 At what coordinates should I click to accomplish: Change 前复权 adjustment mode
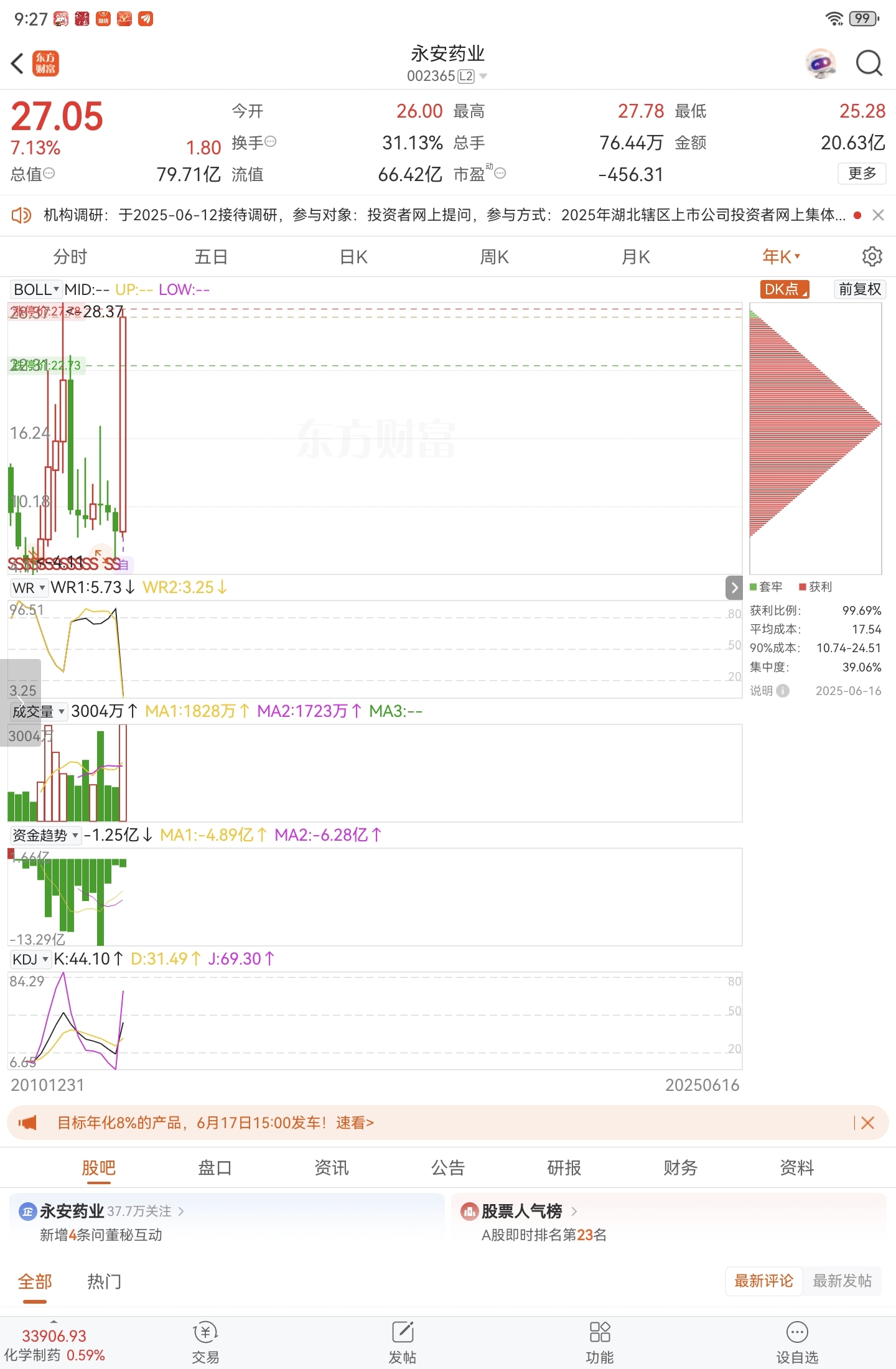pyautogui.click(x=860, y=289)
